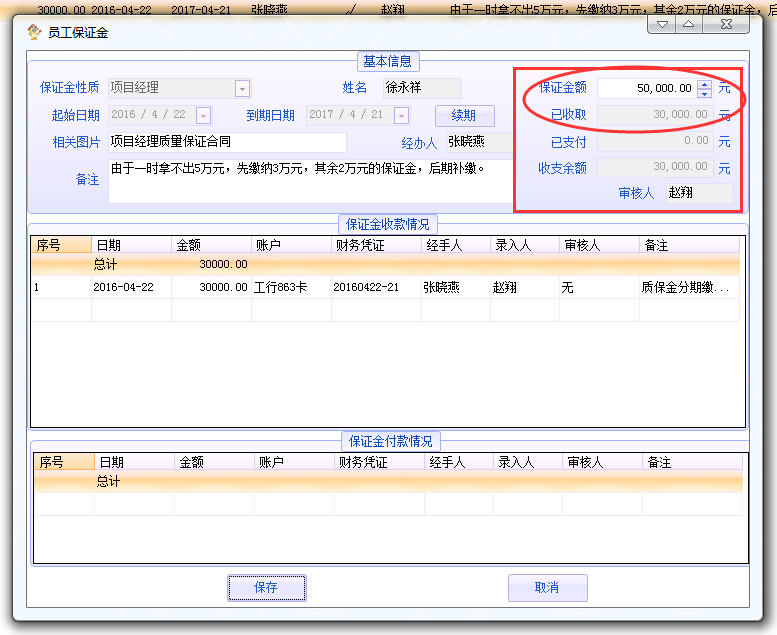Increase 保证金额 with the up spinner arrow

click(705, 84)
